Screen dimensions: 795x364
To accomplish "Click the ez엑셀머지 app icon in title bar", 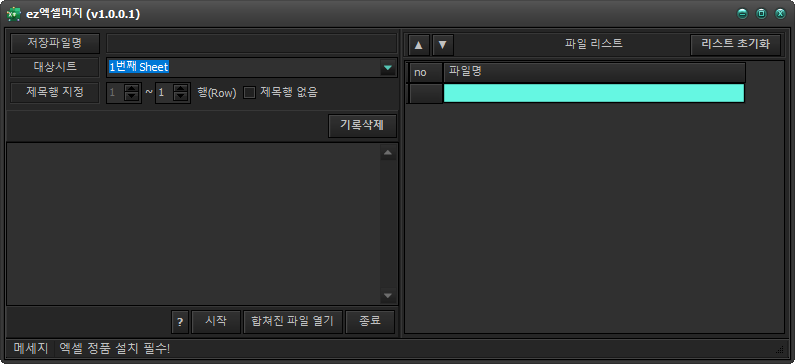I will click(14, 14).
